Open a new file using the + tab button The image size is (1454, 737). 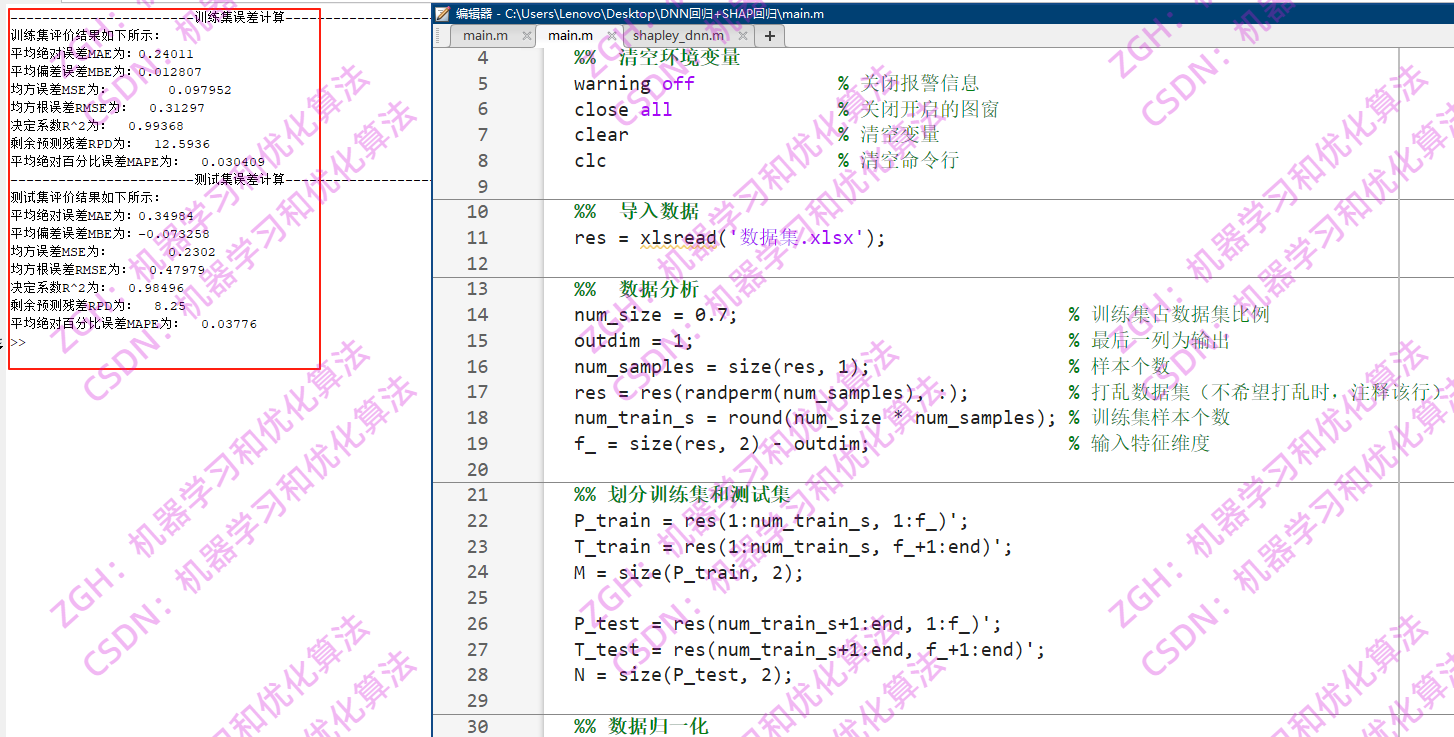pos(769,35)
